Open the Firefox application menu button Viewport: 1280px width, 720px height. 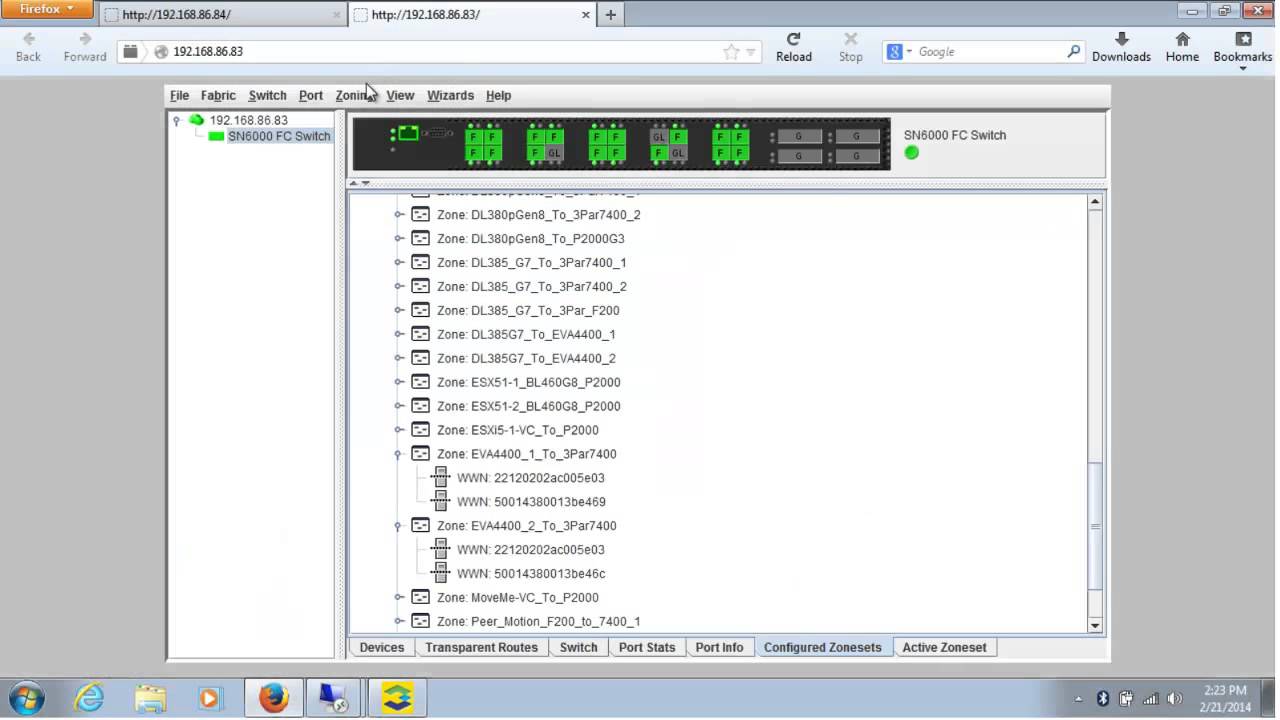(47, 9)
